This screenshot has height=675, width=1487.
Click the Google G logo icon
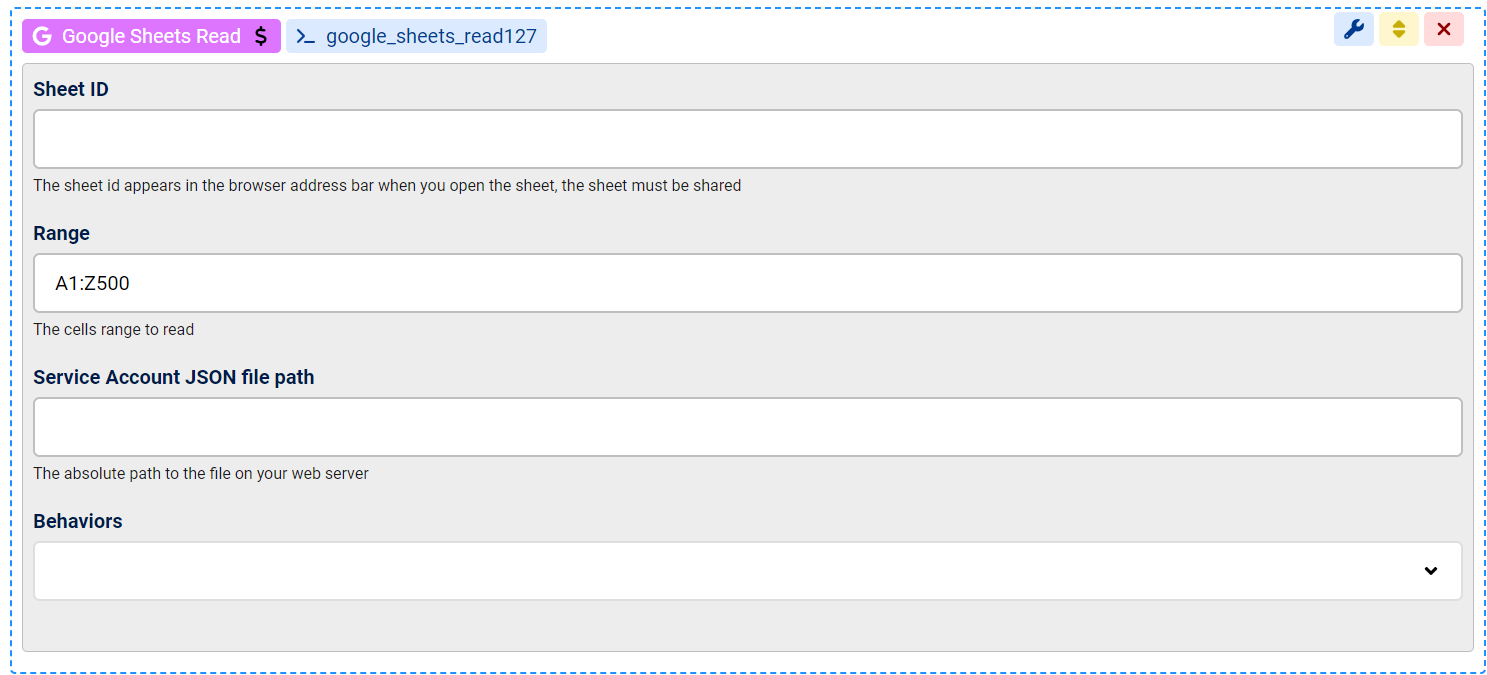point(42,36)
